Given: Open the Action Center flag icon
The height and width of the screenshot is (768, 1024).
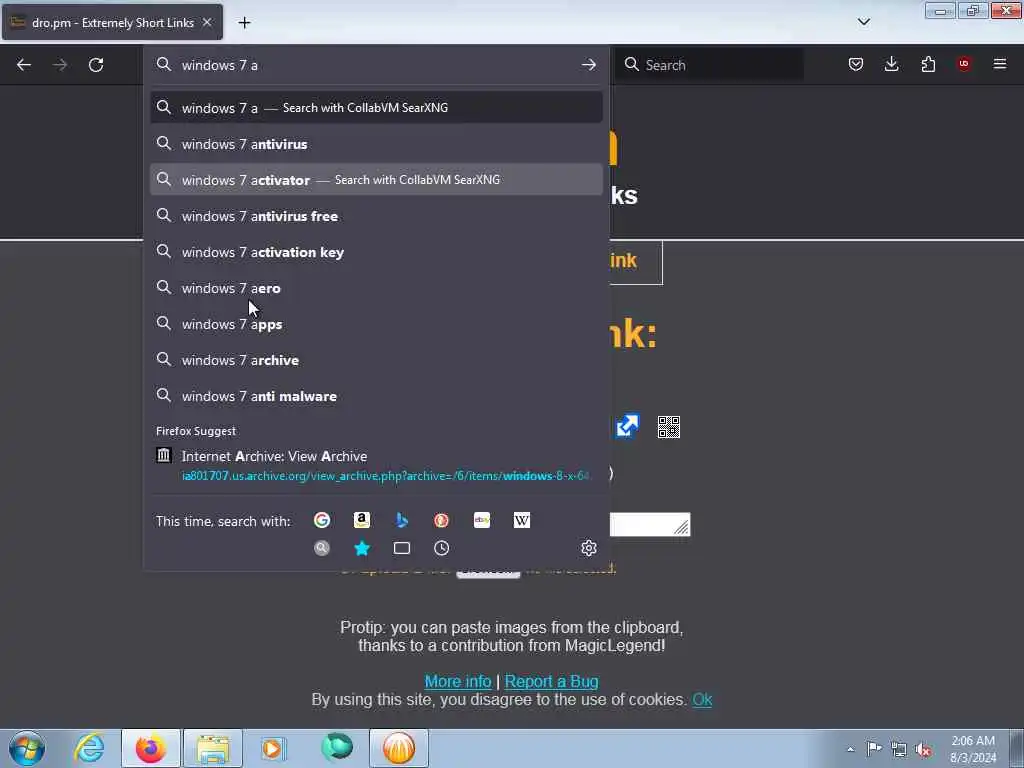Looking at the screenshot, I should point(874,748).
